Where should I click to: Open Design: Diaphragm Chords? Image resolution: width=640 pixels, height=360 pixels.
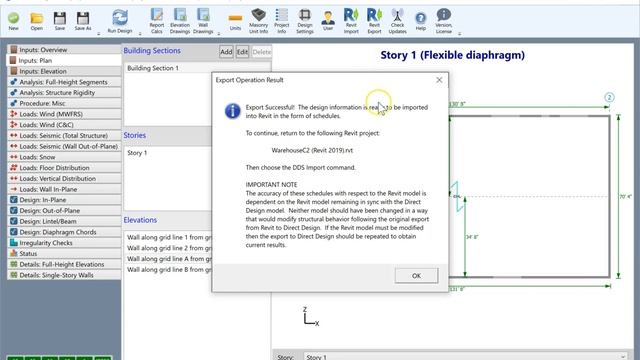point(64,232)
